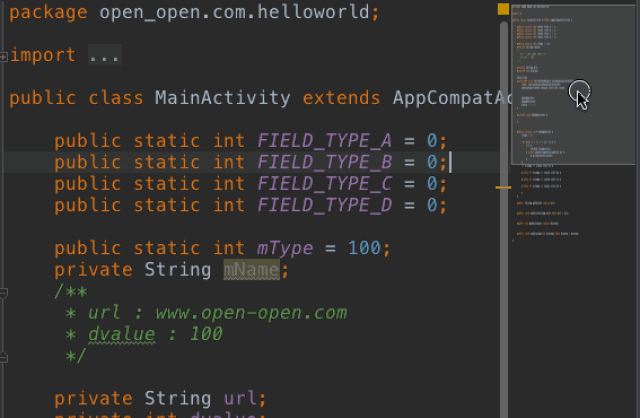640x418 pixels.
Task: Expand the collapsed import block
Action: tap(3, 57)
